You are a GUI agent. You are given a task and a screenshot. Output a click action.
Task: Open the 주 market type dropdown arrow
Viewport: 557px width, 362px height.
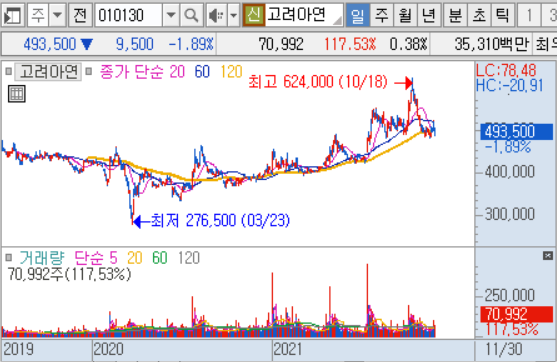[57, 15]
